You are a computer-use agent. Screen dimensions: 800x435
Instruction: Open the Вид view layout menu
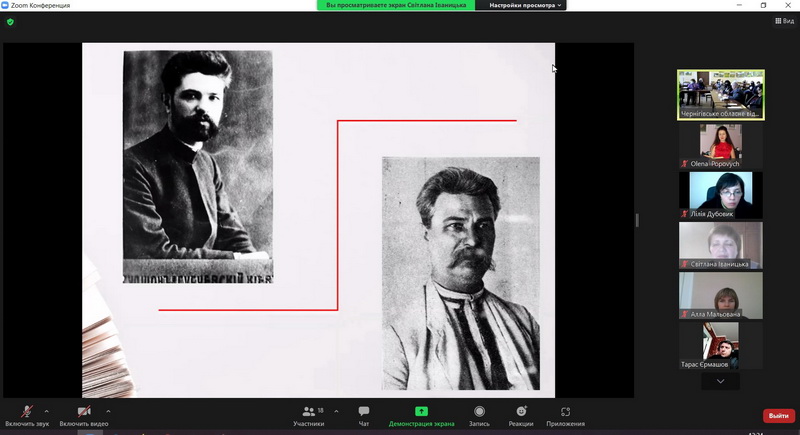point(784,21)
